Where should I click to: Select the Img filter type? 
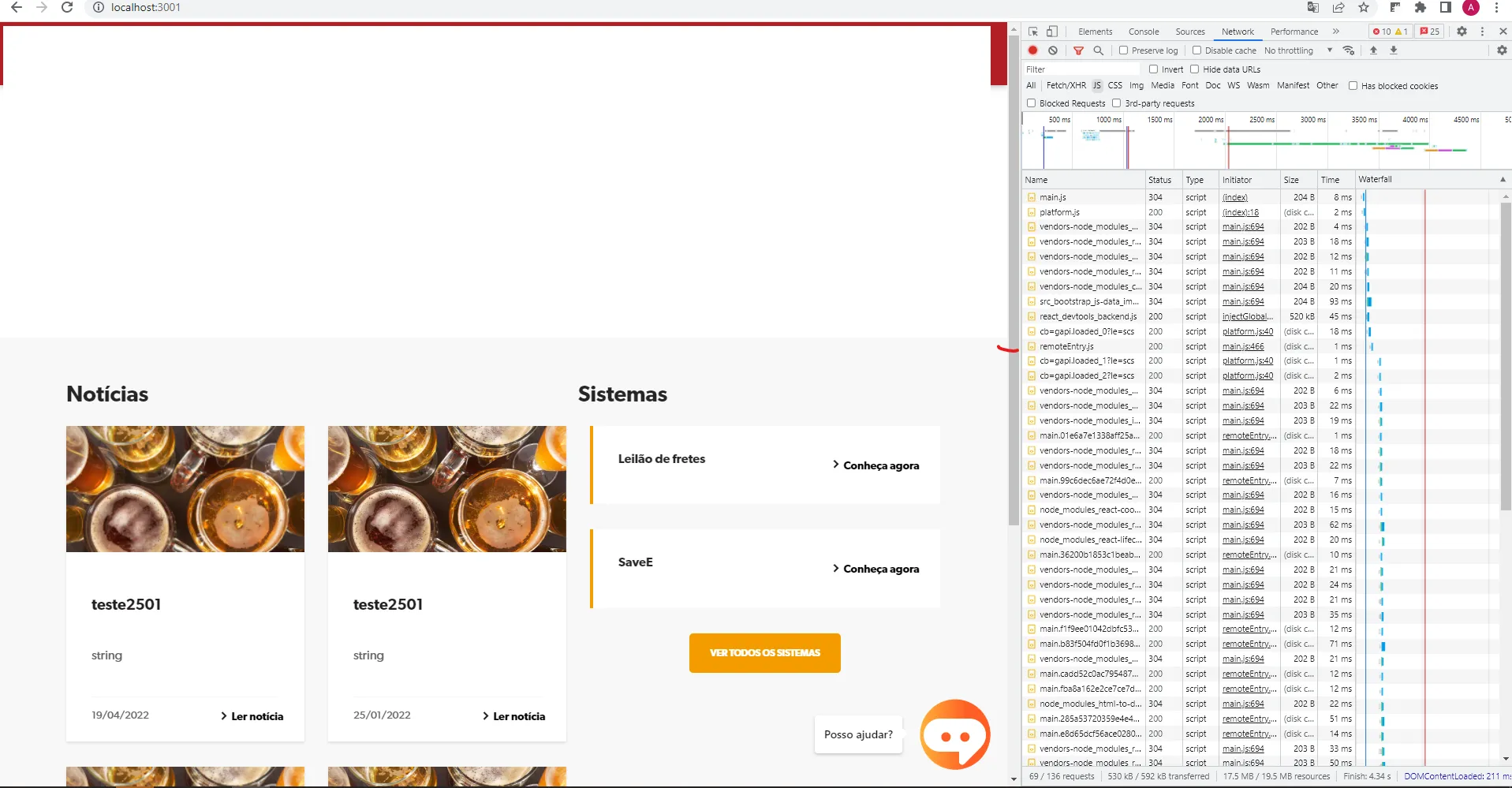coord(1137,86)
